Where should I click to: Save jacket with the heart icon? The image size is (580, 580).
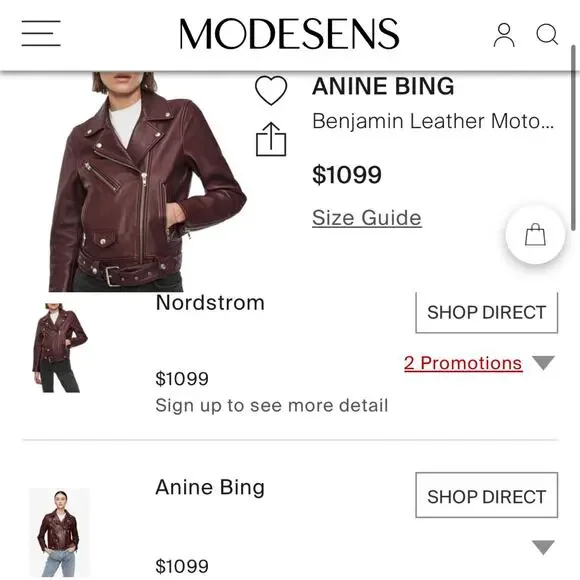tap(271, 90)
